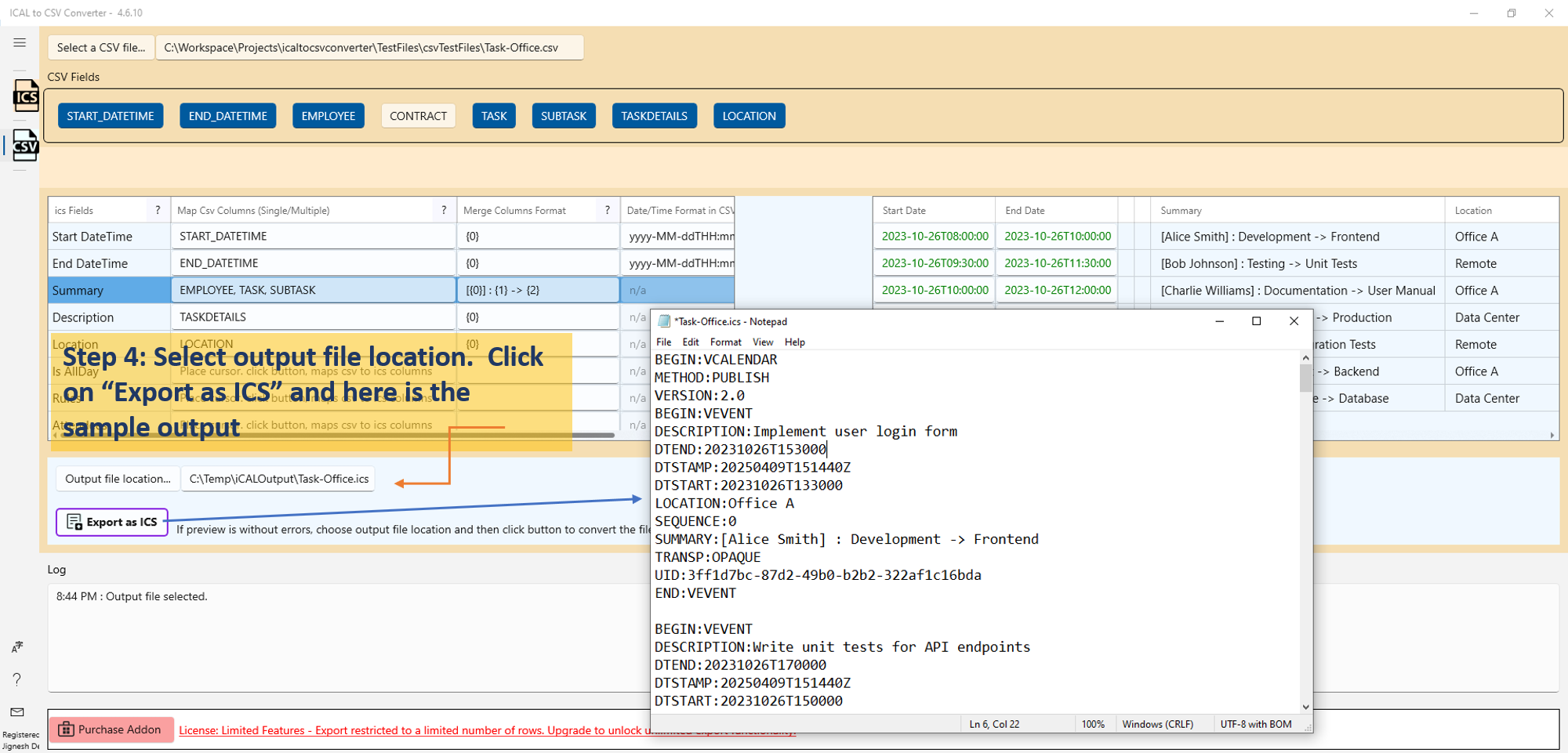Toggle the CONTRACT csv field chip

coord(418,116)
